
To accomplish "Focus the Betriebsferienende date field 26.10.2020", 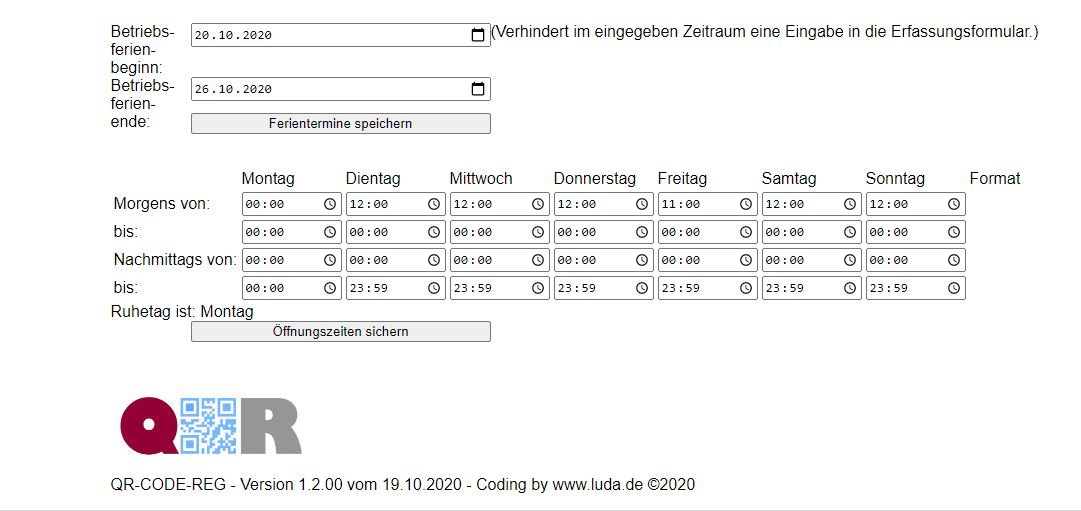I will pos(341,89).
